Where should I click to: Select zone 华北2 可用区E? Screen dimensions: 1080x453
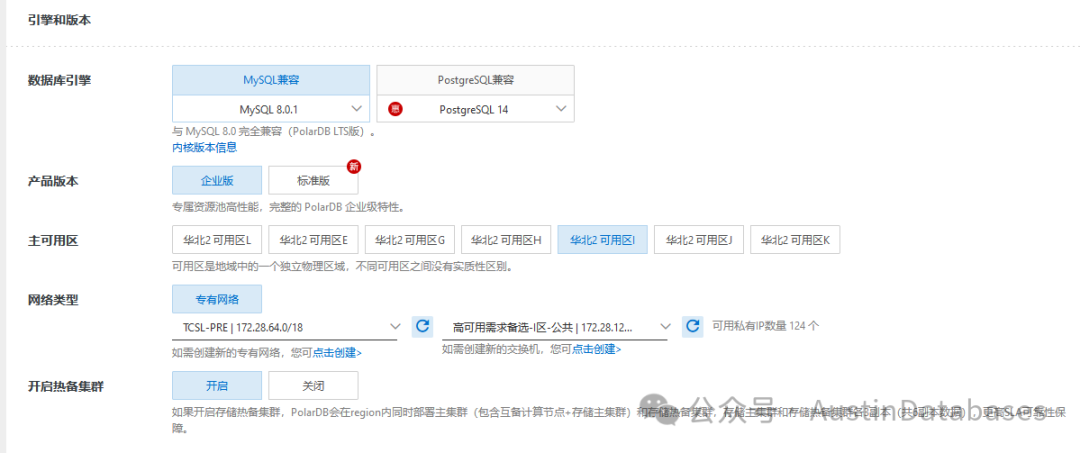coord(313,240)
